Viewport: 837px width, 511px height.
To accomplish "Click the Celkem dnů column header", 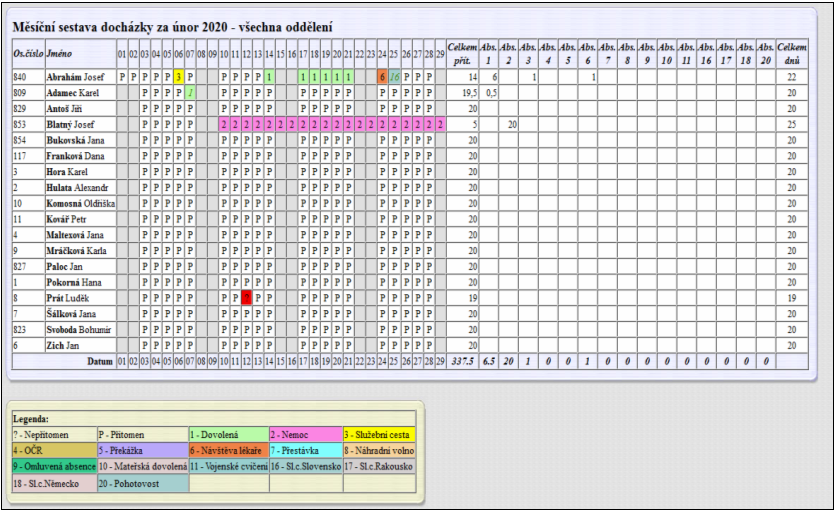I will [x=792, y=53].
